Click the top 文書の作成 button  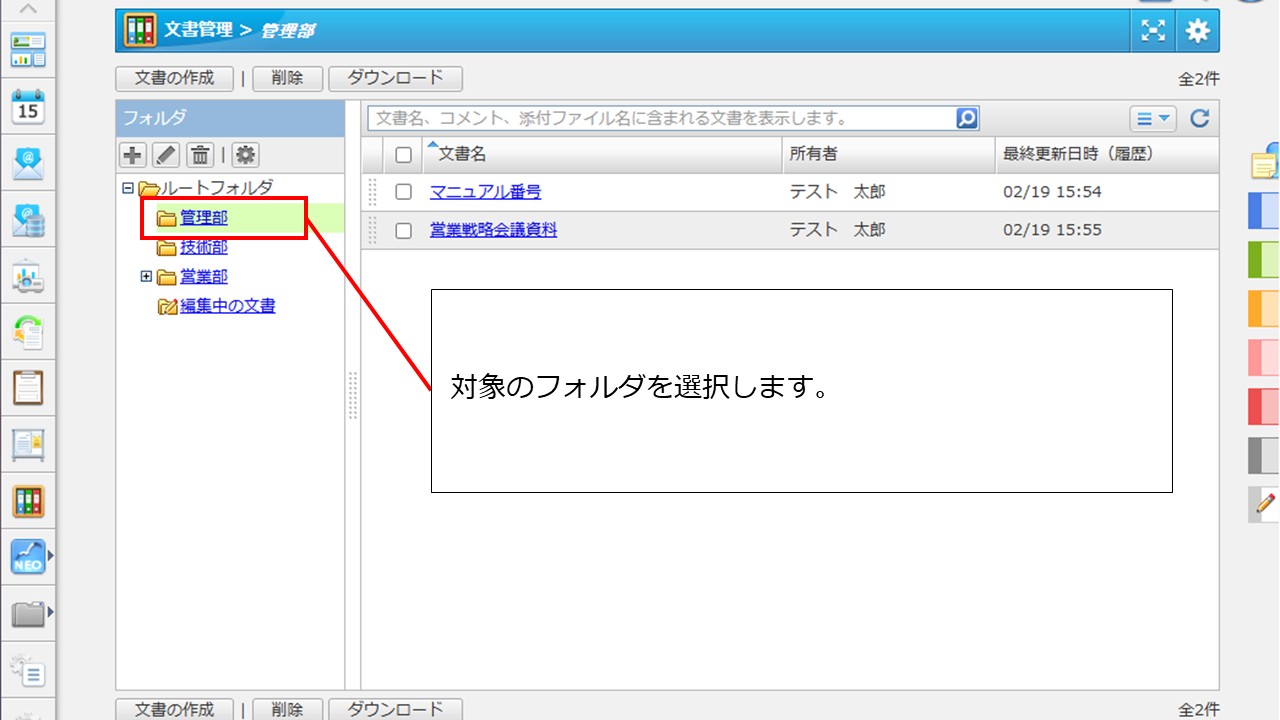pyautogui.click(x=174, y=79)
